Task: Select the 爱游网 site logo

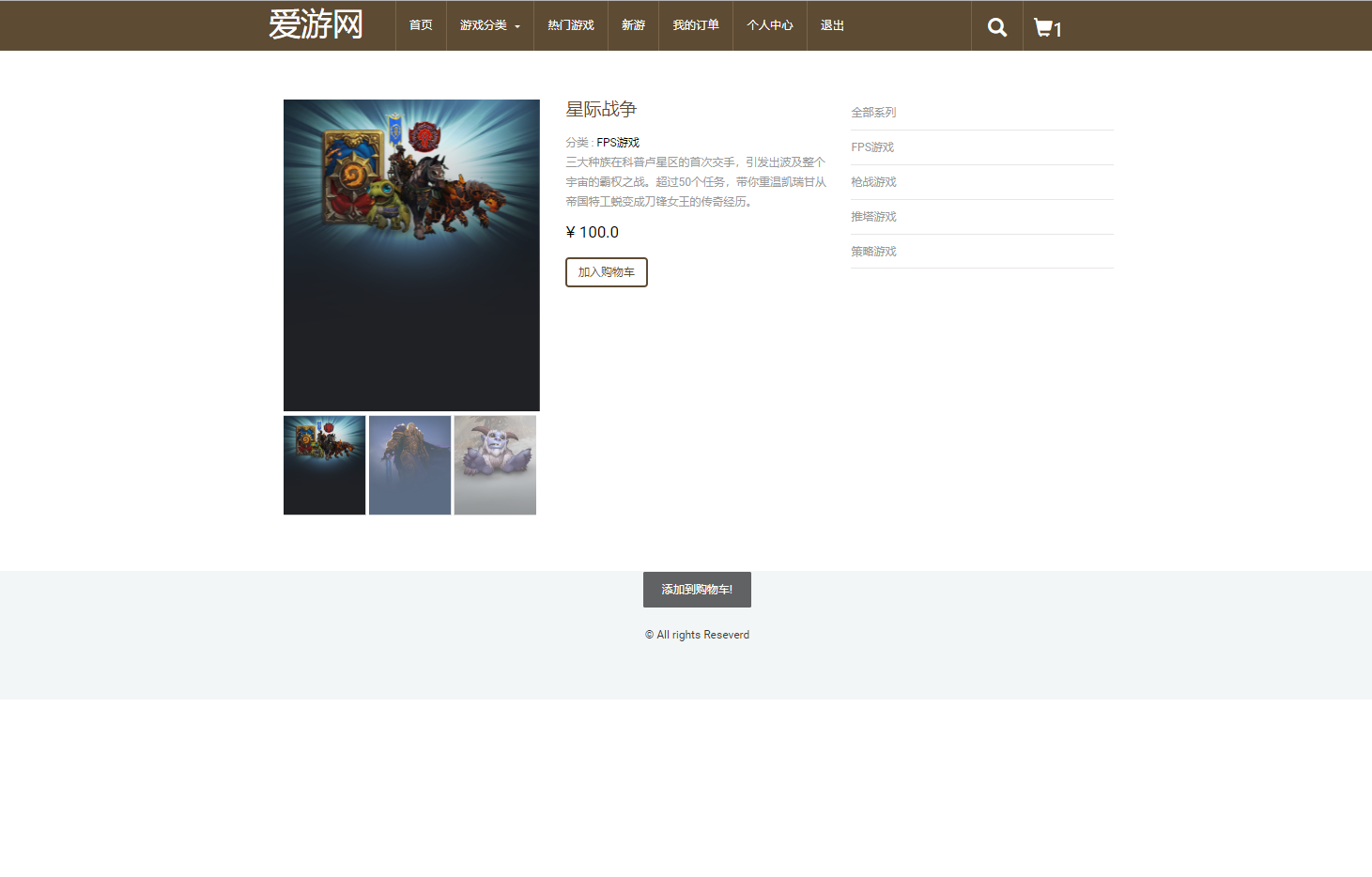Action: coord(317,24)
